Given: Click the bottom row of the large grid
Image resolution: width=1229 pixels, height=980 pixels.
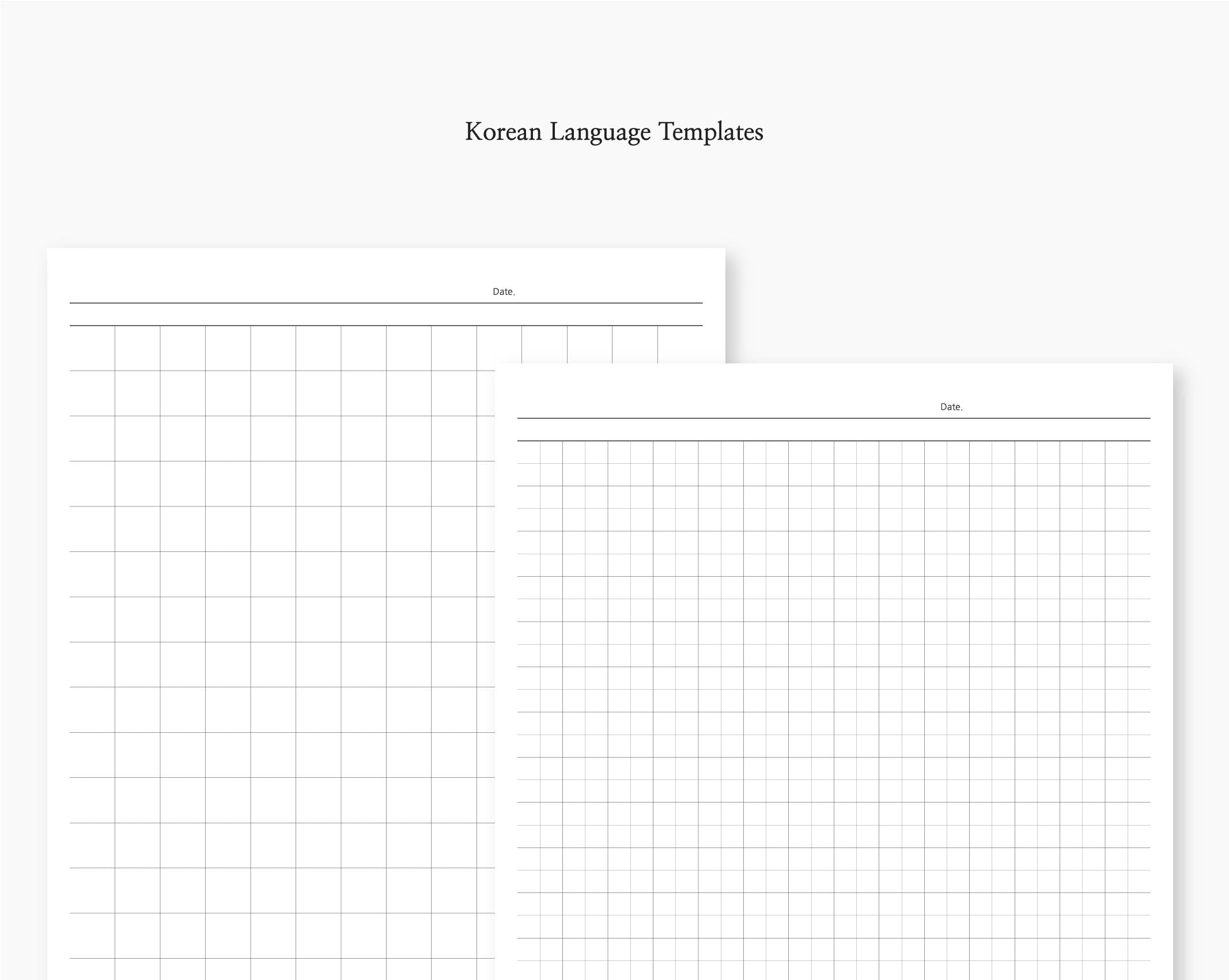Looking at the screenshot, I should (259, 962).
